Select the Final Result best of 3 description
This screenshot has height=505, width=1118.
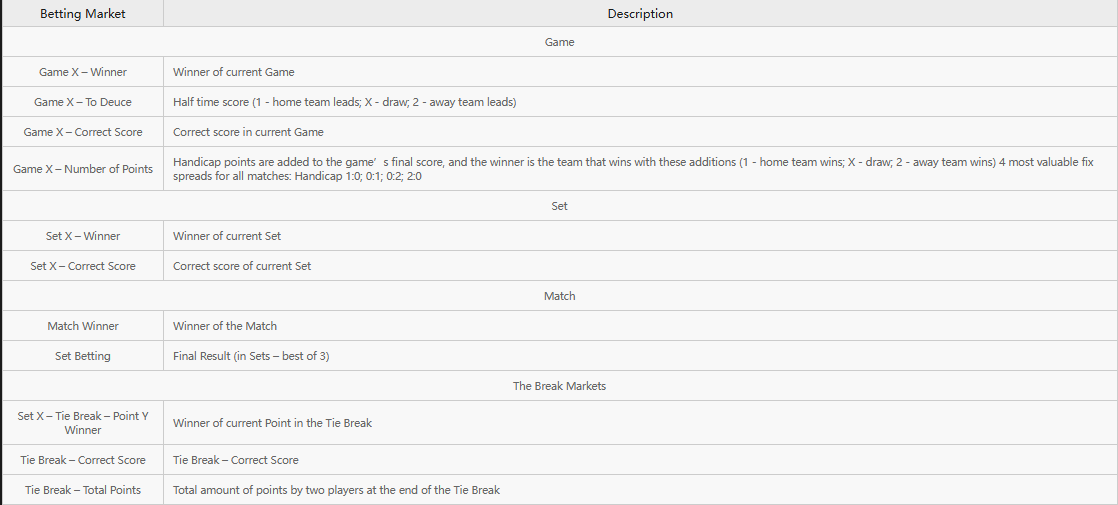(251, 356)
